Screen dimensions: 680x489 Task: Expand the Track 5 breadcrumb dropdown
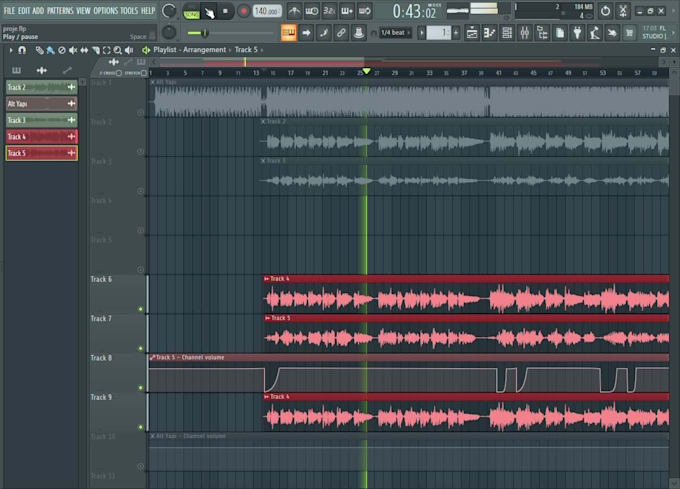[262, 50]
